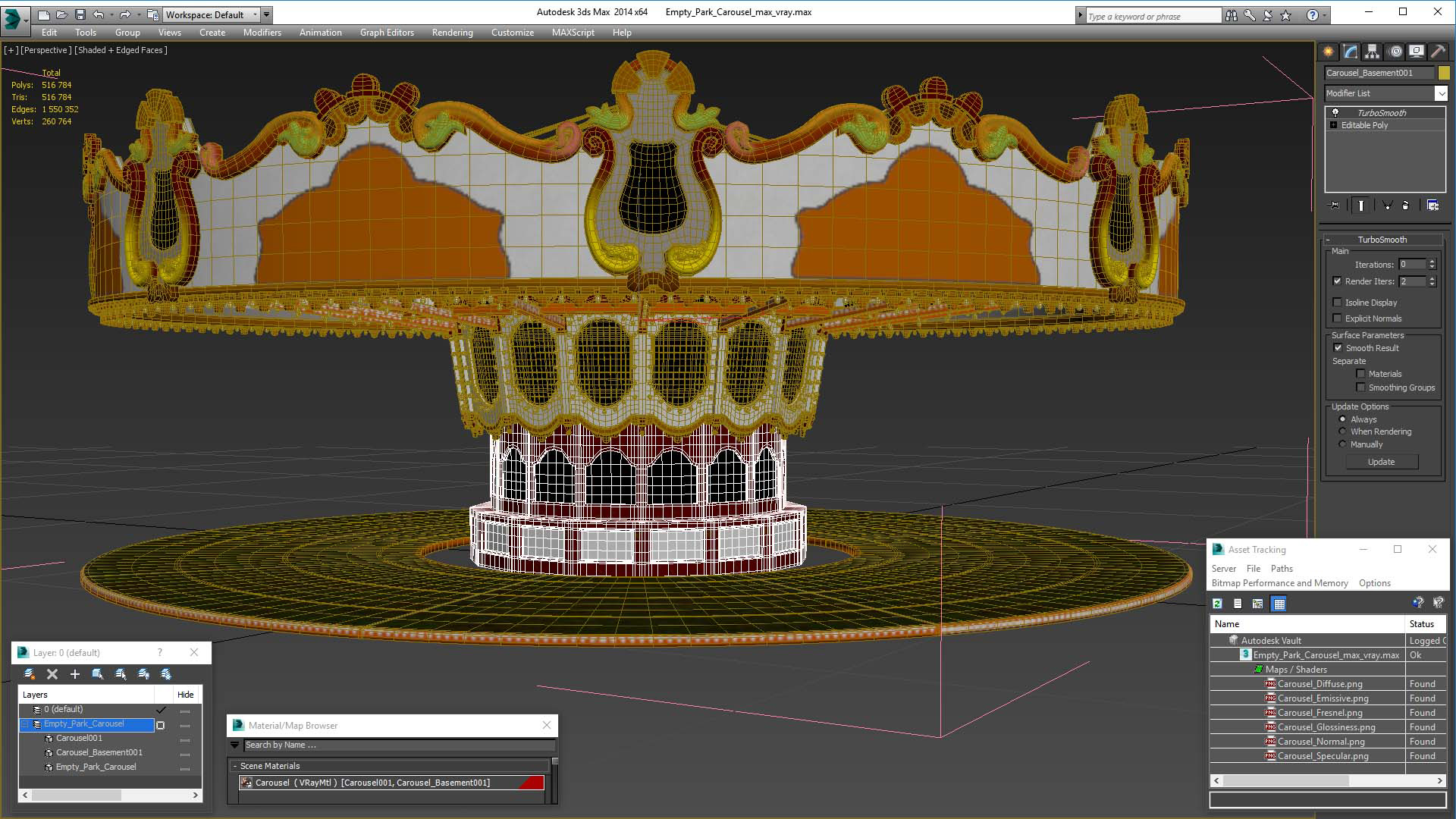Uncheck the Smooth Result checkbox
The height and width of the screenshot is (819, 1456).
pyautogui.click(x=1338, y=348)
